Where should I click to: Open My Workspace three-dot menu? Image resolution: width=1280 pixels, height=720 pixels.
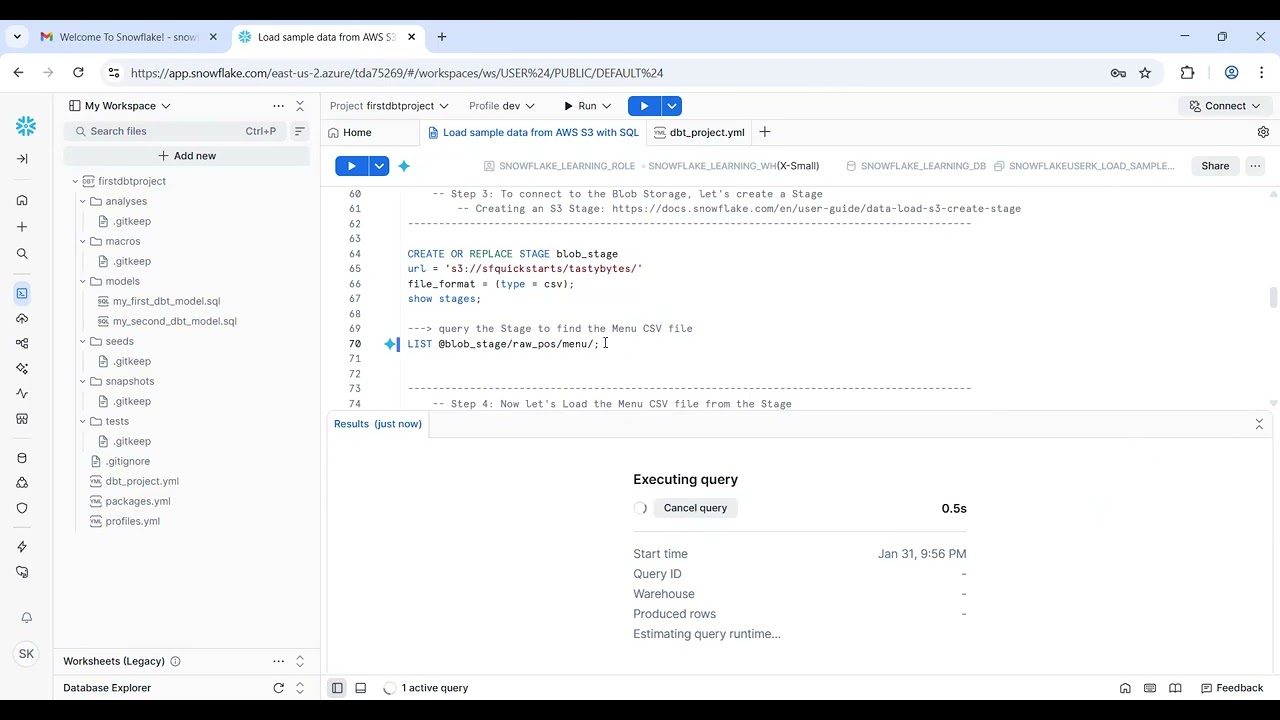pyautogui.click(x=278, y=106)
